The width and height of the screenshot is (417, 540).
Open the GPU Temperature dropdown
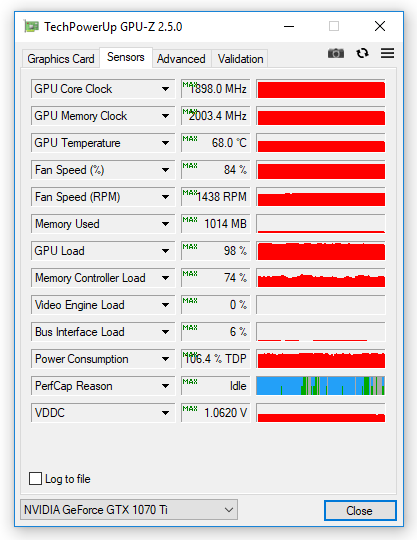coord(103,143)
